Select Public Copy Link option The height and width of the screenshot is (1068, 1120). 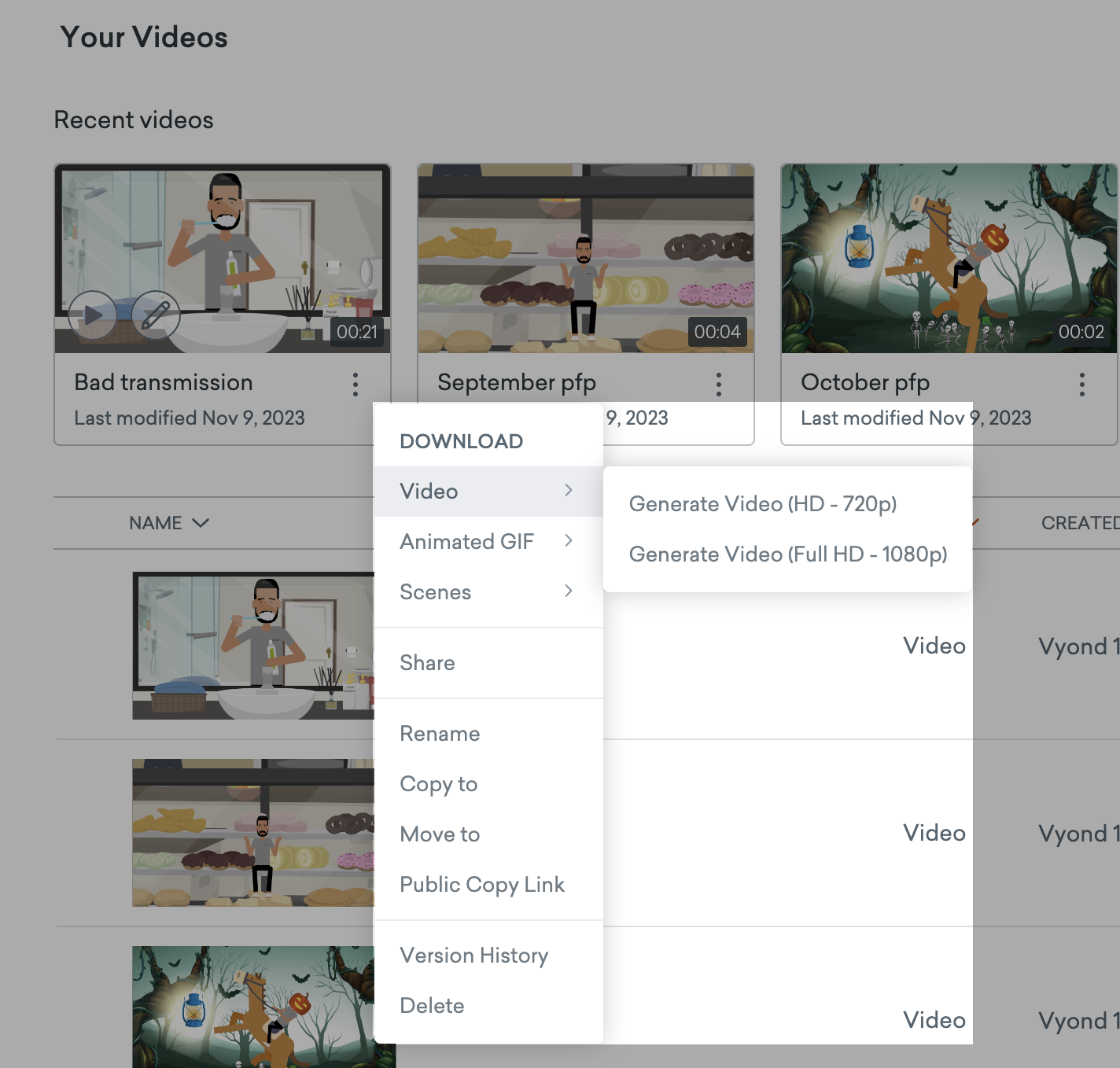tap(488, 885)
